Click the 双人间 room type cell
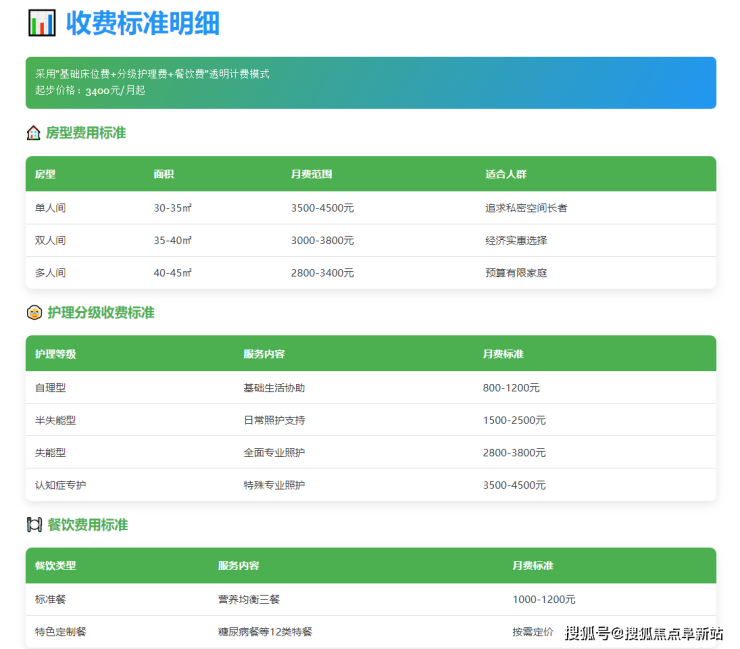 [x=50, y=241]
